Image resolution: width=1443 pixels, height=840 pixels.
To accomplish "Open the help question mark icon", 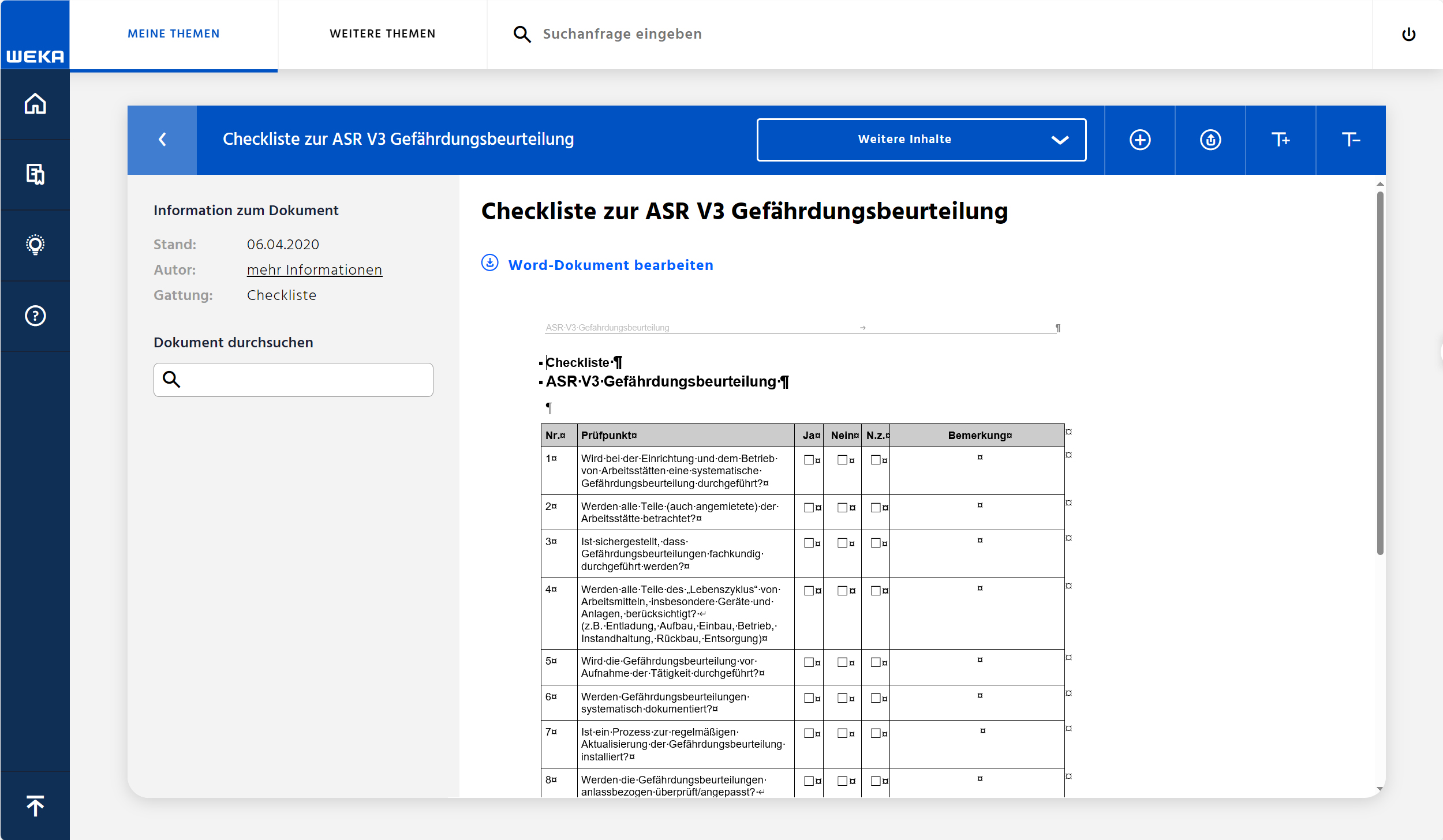I will [x=35, y=316].
